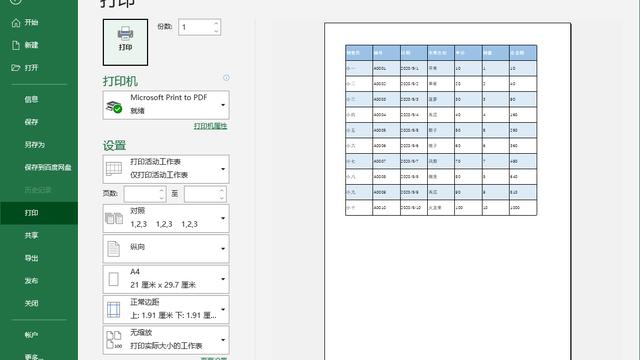Click the print preview page thumbnail
Image resolution: width=640 pixels, height=360 pixels.
point(448,191)
